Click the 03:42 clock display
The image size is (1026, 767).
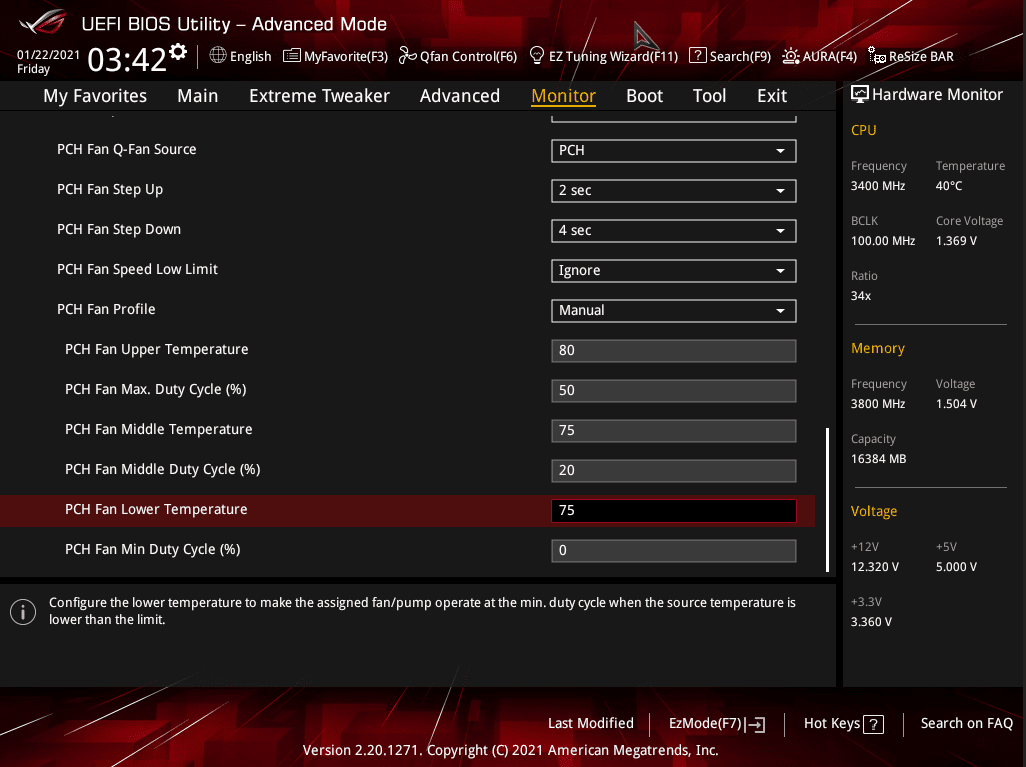pos(126,60)
